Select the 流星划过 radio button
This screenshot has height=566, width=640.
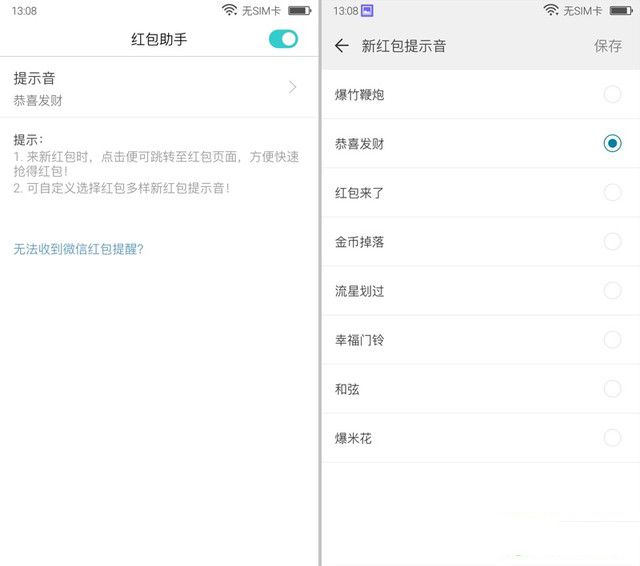click(612, 291)
